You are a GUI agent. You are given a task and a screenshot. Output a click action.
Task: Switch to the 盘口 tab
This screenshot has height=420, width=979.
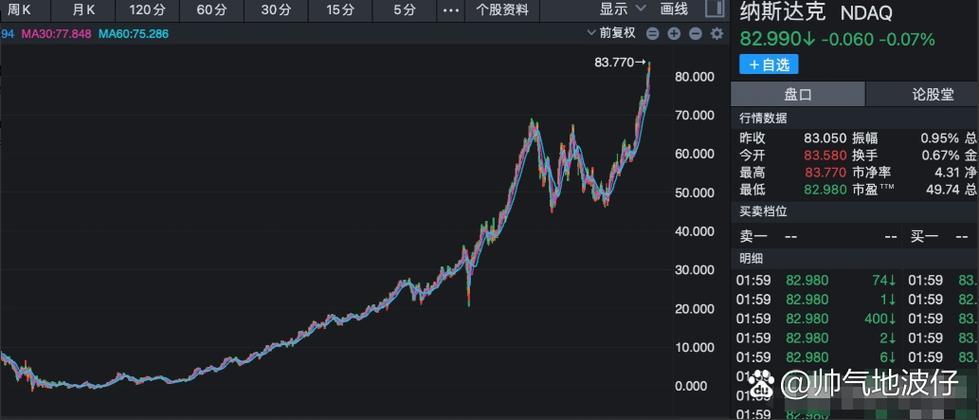click(797, 94)
